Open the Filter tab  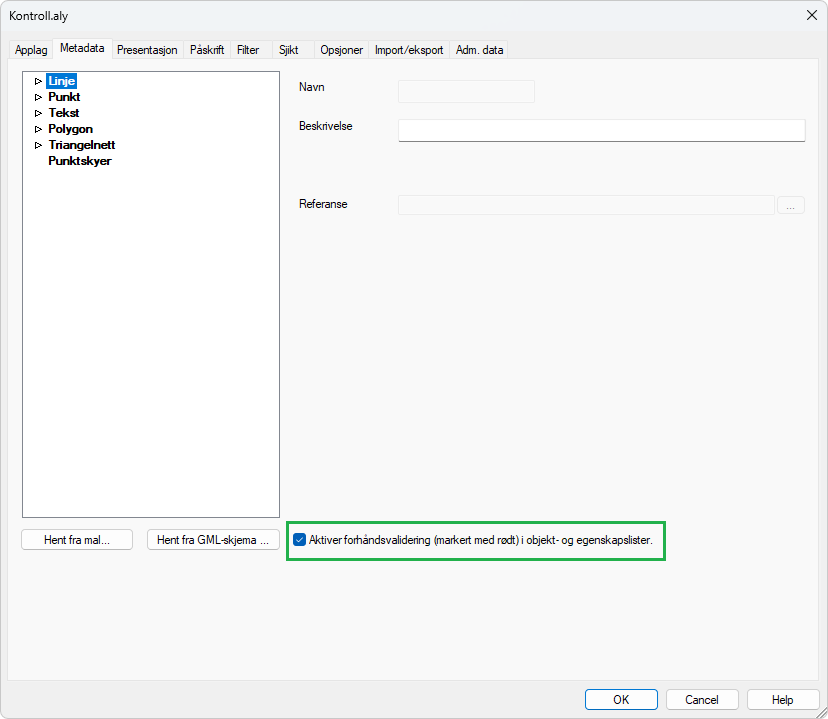248,50
